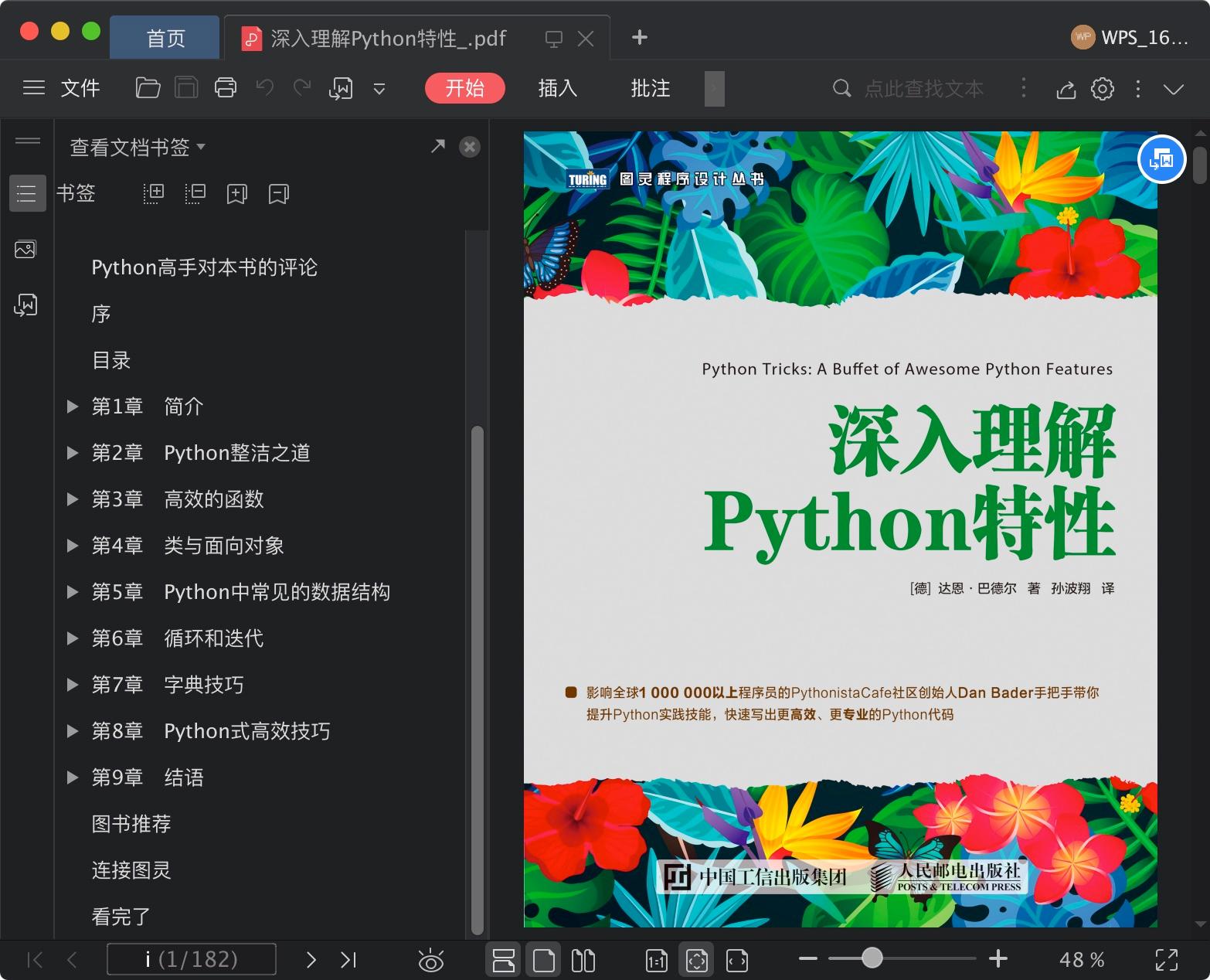This screenshot has width=1210, height=980.
Task: Click the add bookmark icon
Action: click(237, 194)
